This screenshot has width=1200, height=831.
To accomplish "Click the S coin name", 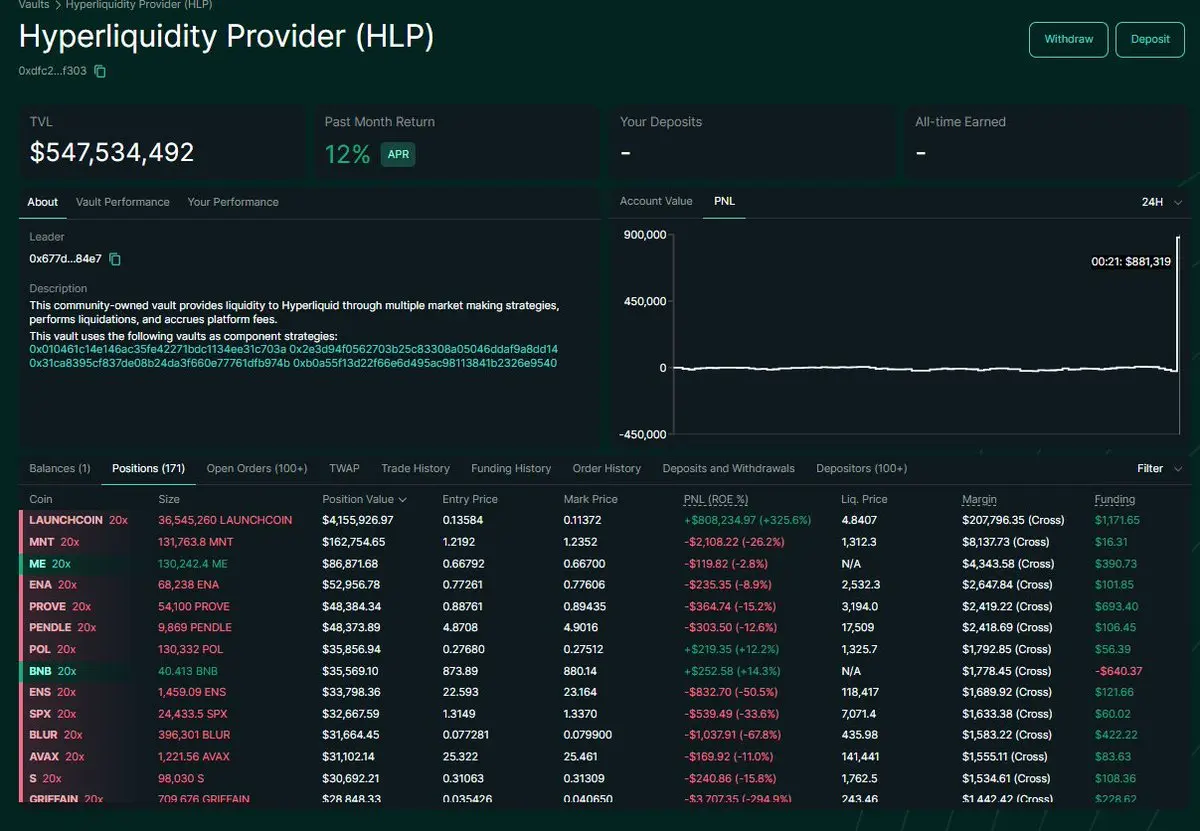I will [x=33, y=778].
